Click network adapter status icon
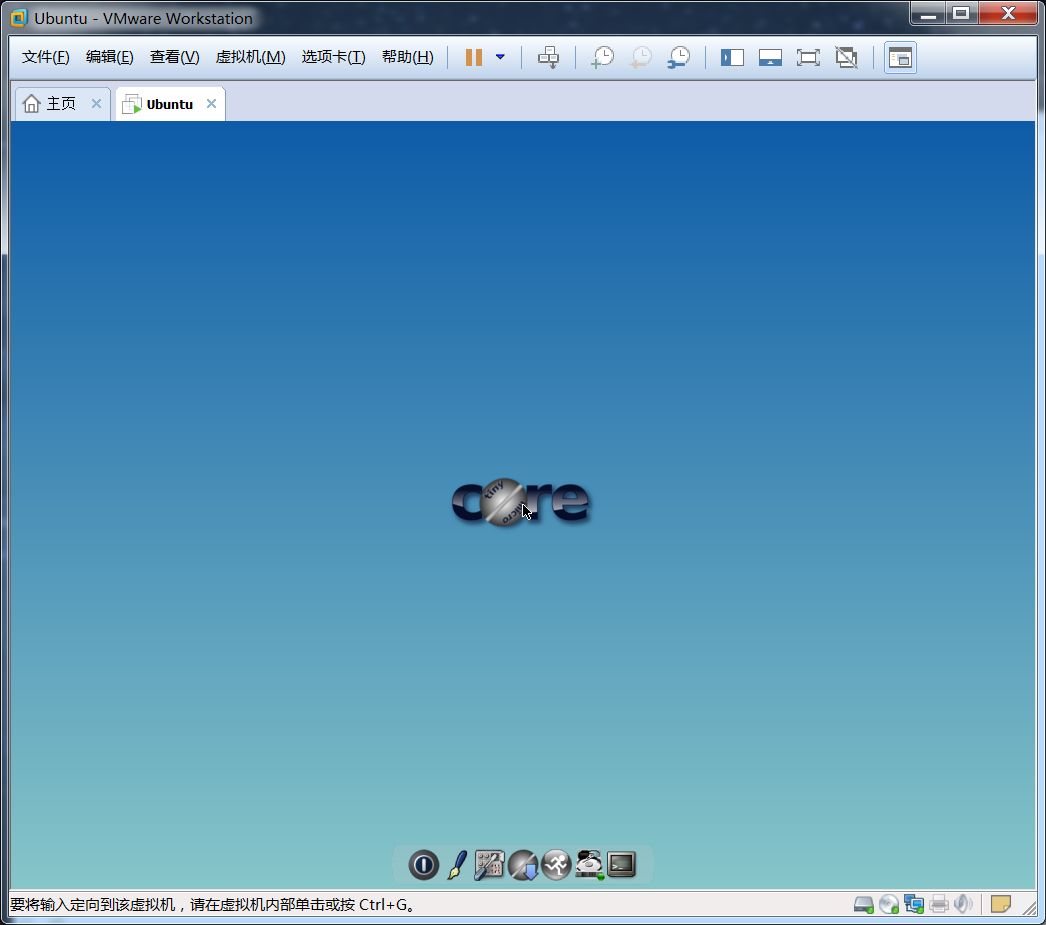This screenshot has height=925, width=1046. coord(914,904)
